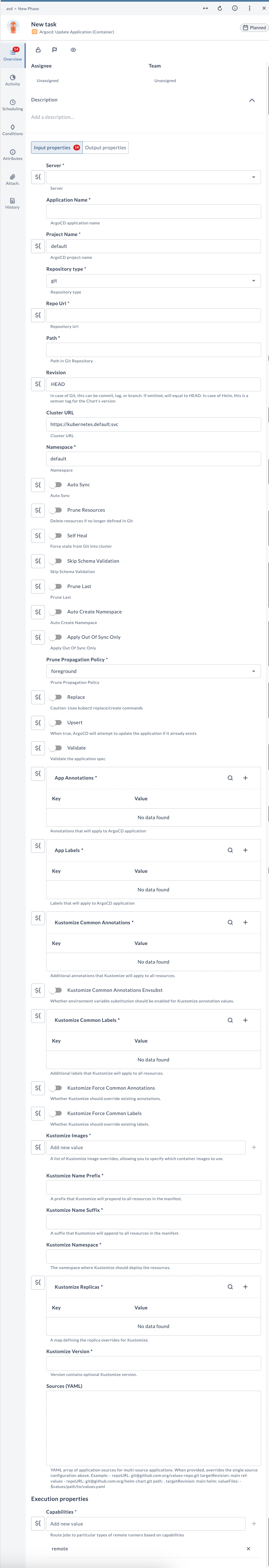Viewport: 269px width, 1568px height.
Task: Click the plus icon beside Capabilities field
Action: (x=254, y=1523)
